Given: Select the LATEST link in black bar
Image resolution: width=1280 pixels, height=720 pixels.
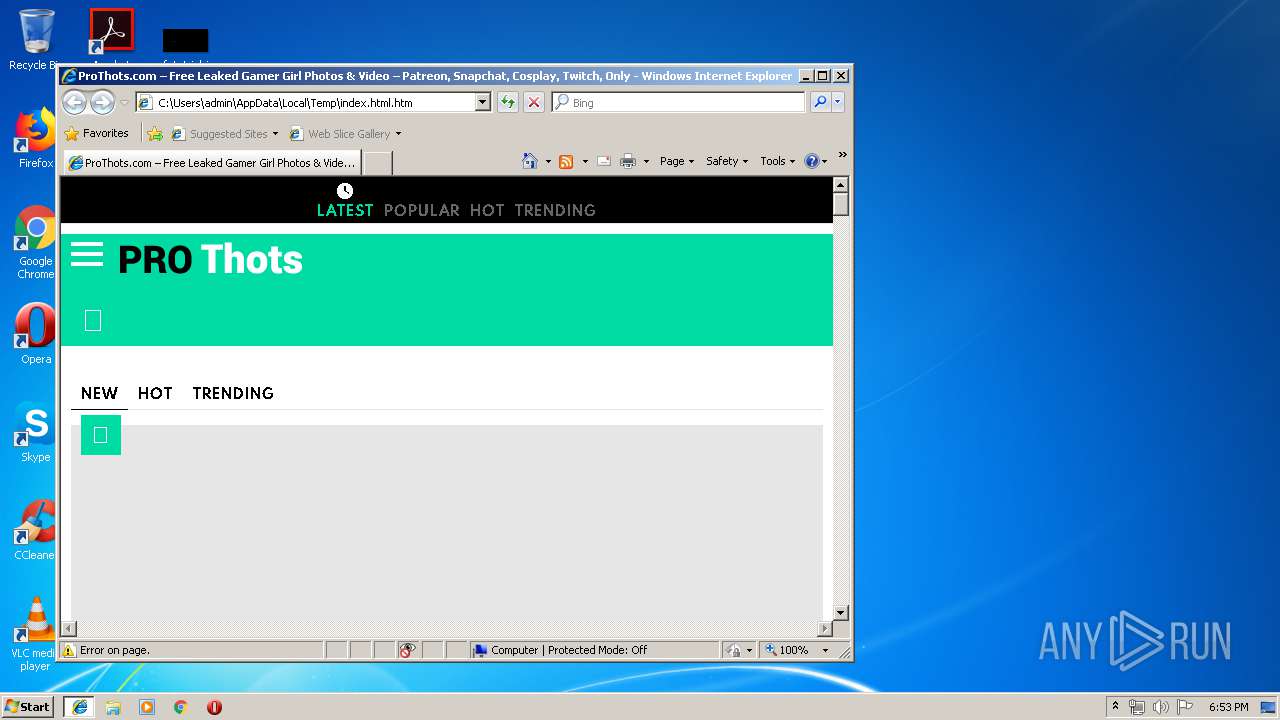Looking at the screenshot, I should point(345,210).
